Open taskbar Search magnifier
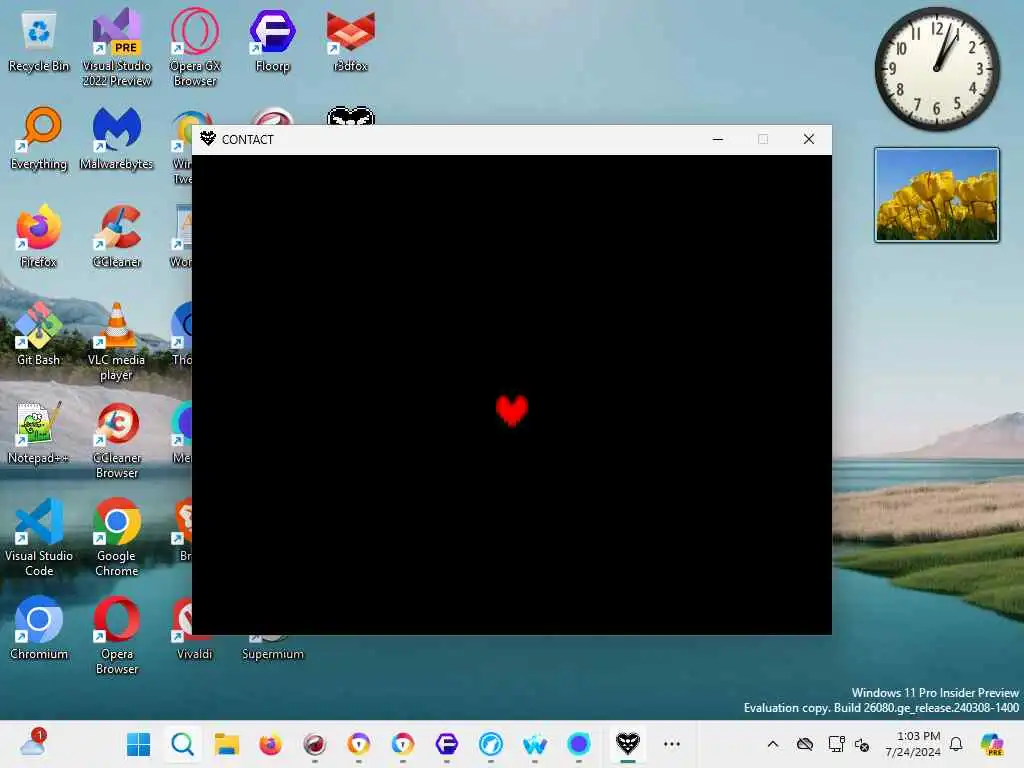 (182, 744)
